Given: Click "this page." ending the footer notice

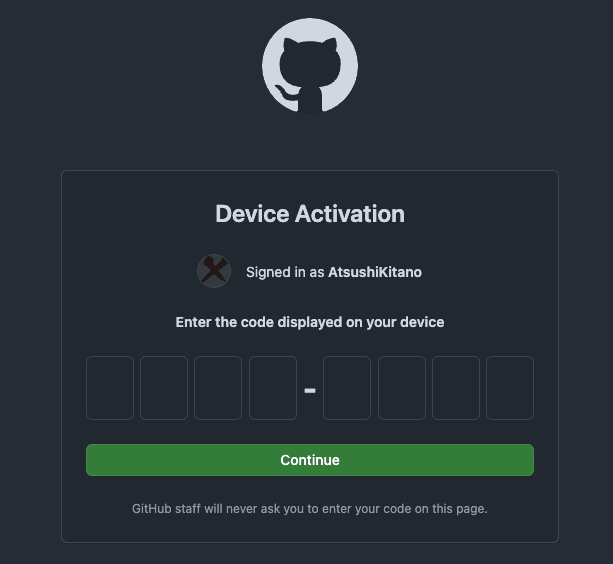Looking at the screenshot, I should (460, 509).
